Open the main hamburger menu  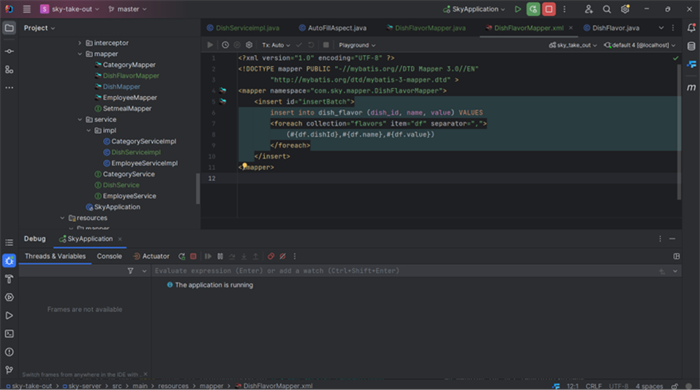click(27, 9)
